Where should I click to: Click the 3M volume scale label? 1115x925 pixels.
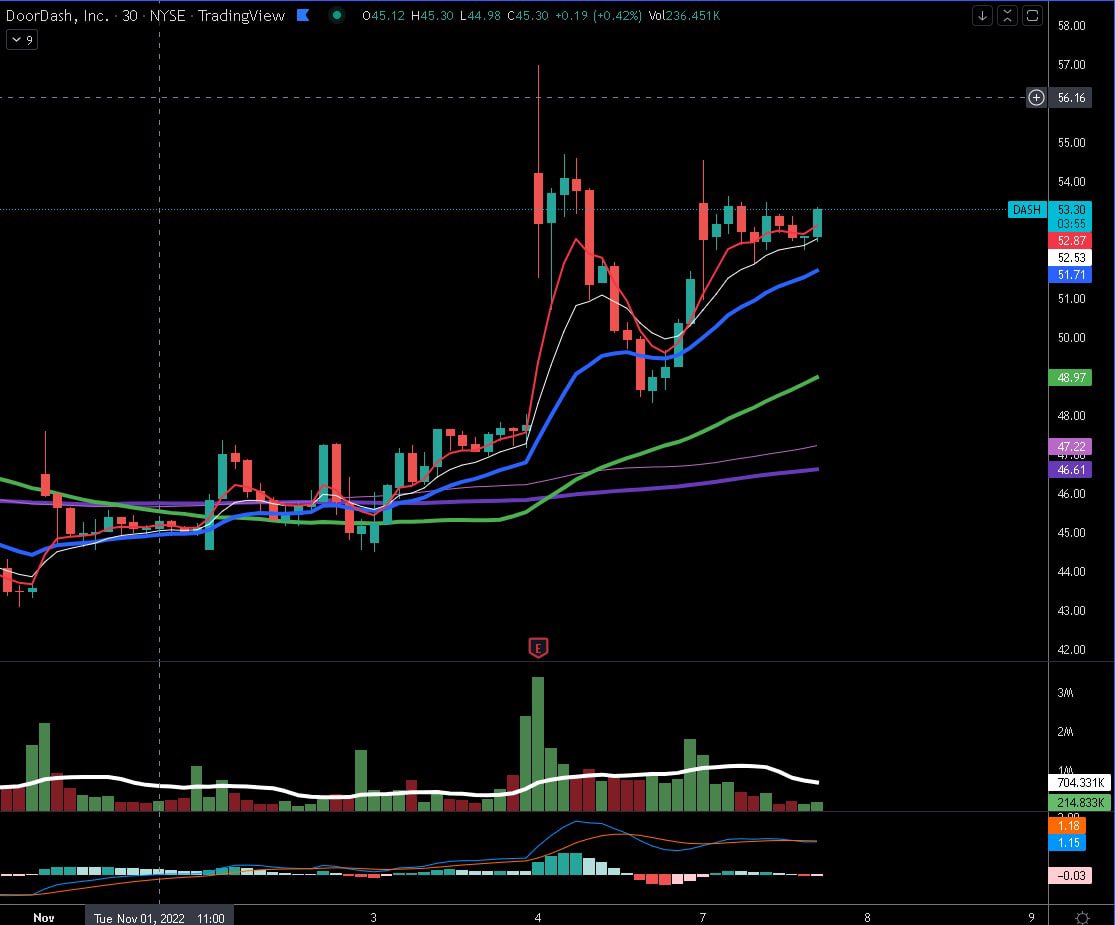1065,693
